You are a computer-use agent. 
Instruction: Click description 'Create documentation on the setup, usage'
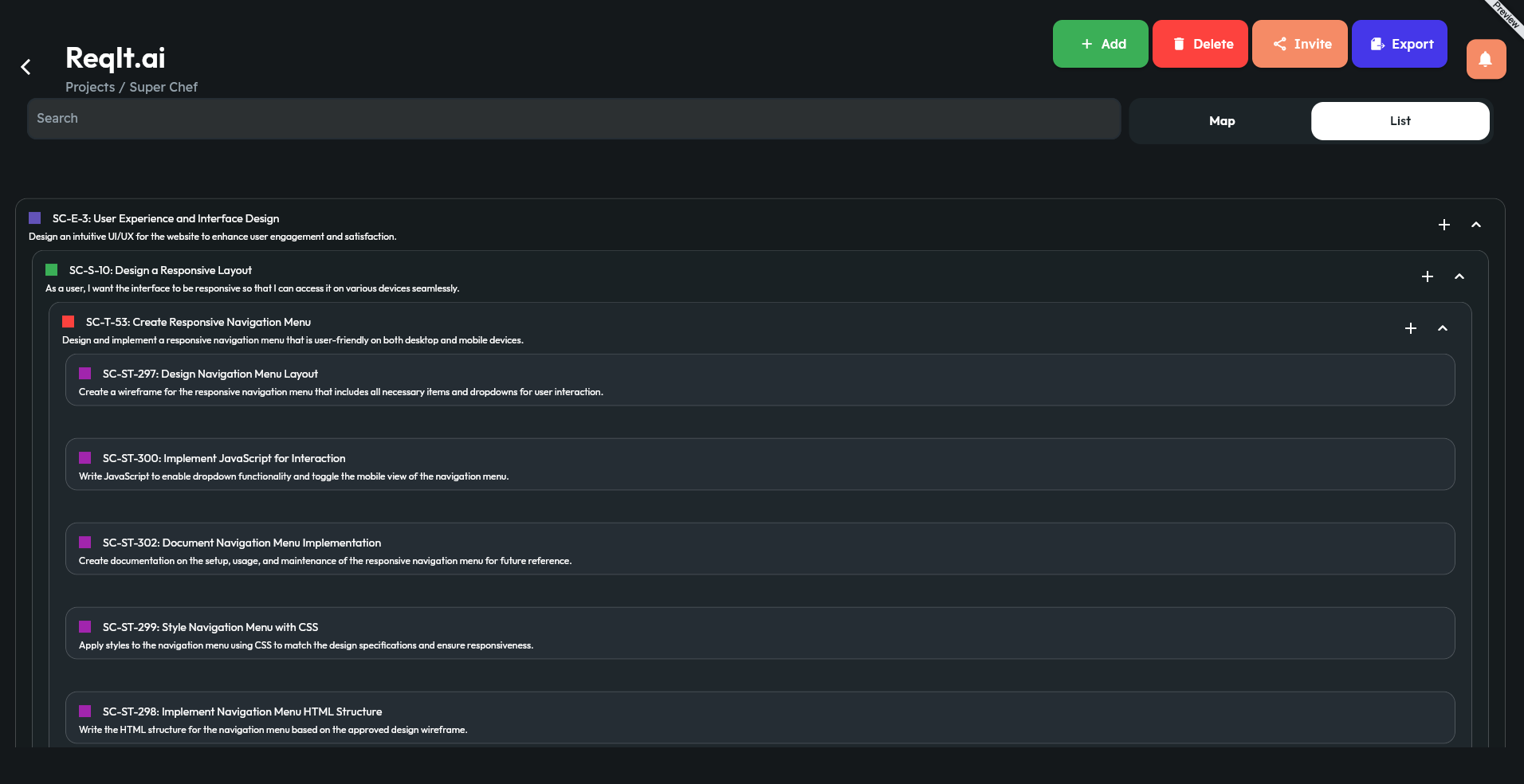point(325,561)
